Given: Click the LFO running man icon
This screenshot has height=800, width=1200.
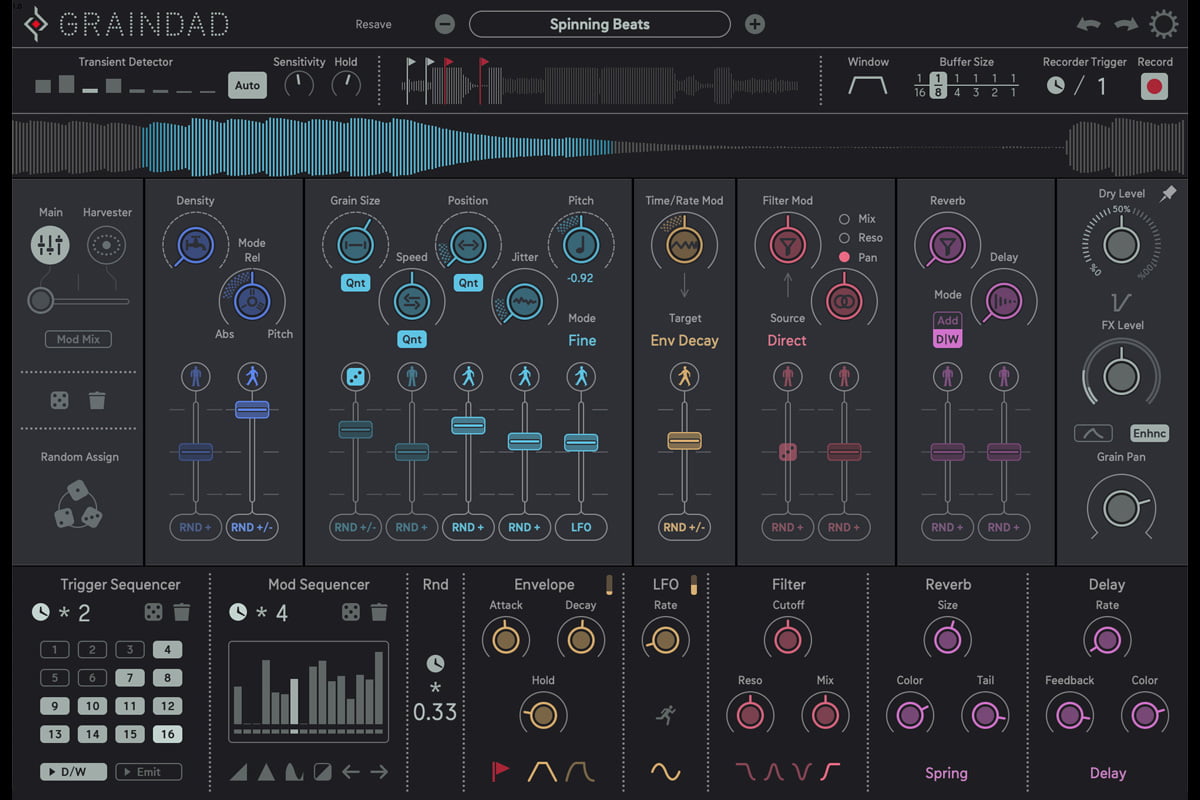Looking at the screenshot, I should point(665,714).
